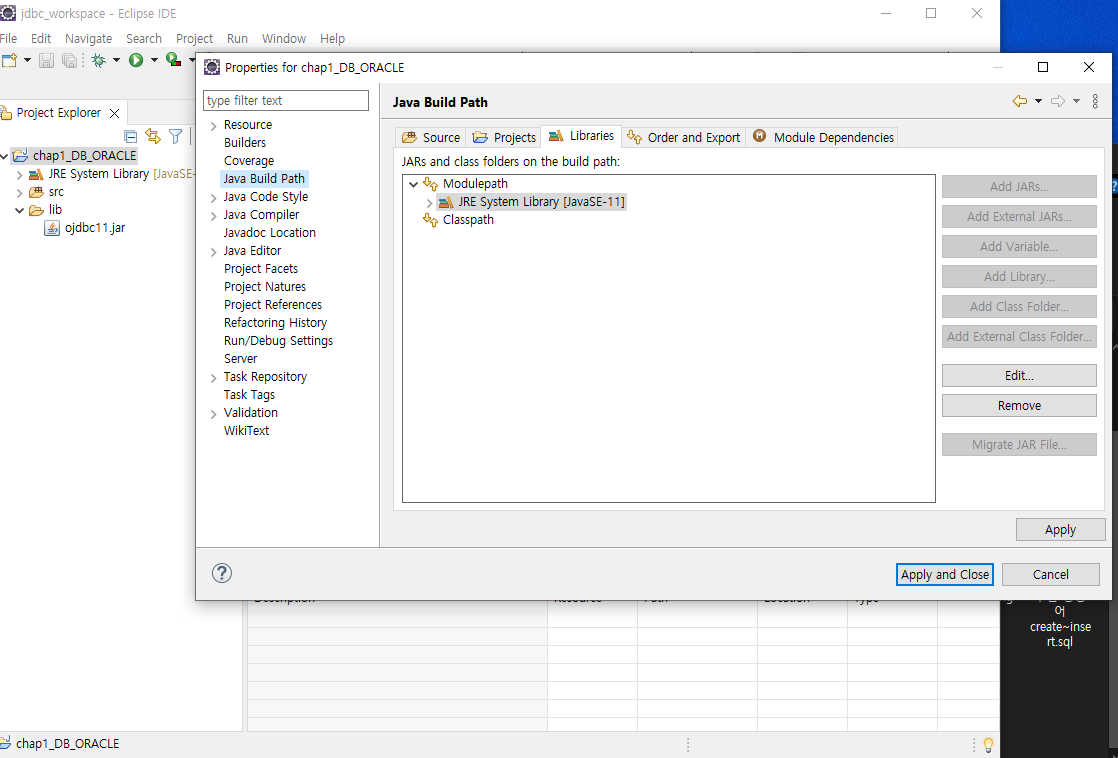
Task: Expand the Validation category
Action: point(213,414)
